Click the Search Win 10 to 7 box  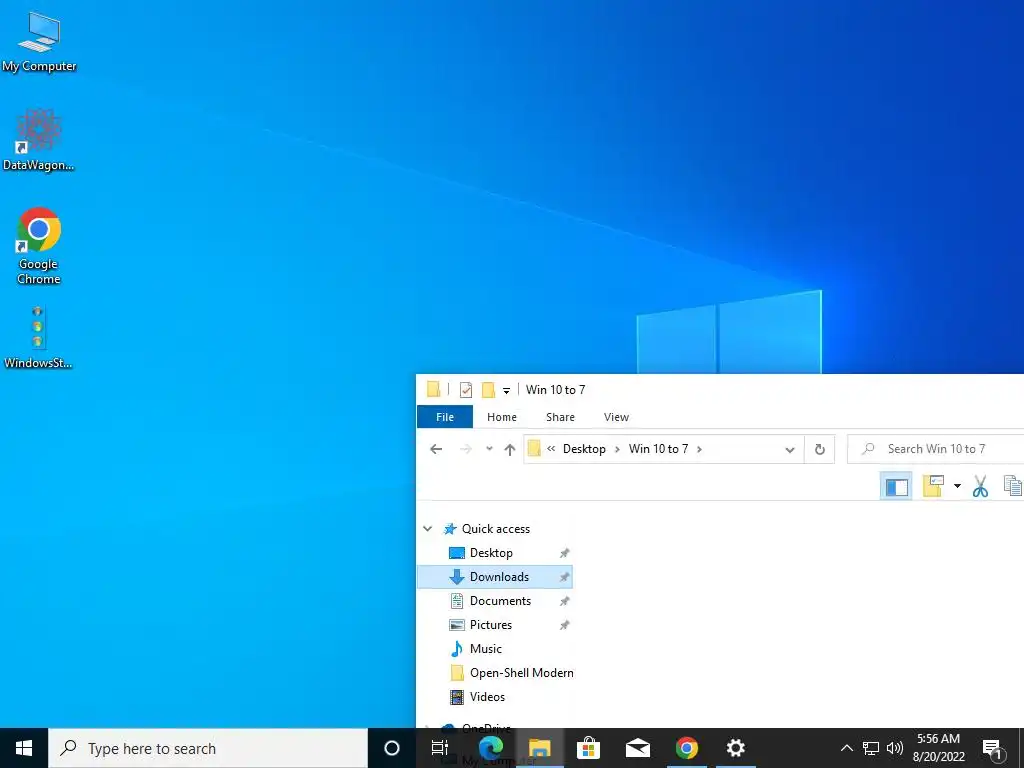pyautogui.click(x=936, y=449)
